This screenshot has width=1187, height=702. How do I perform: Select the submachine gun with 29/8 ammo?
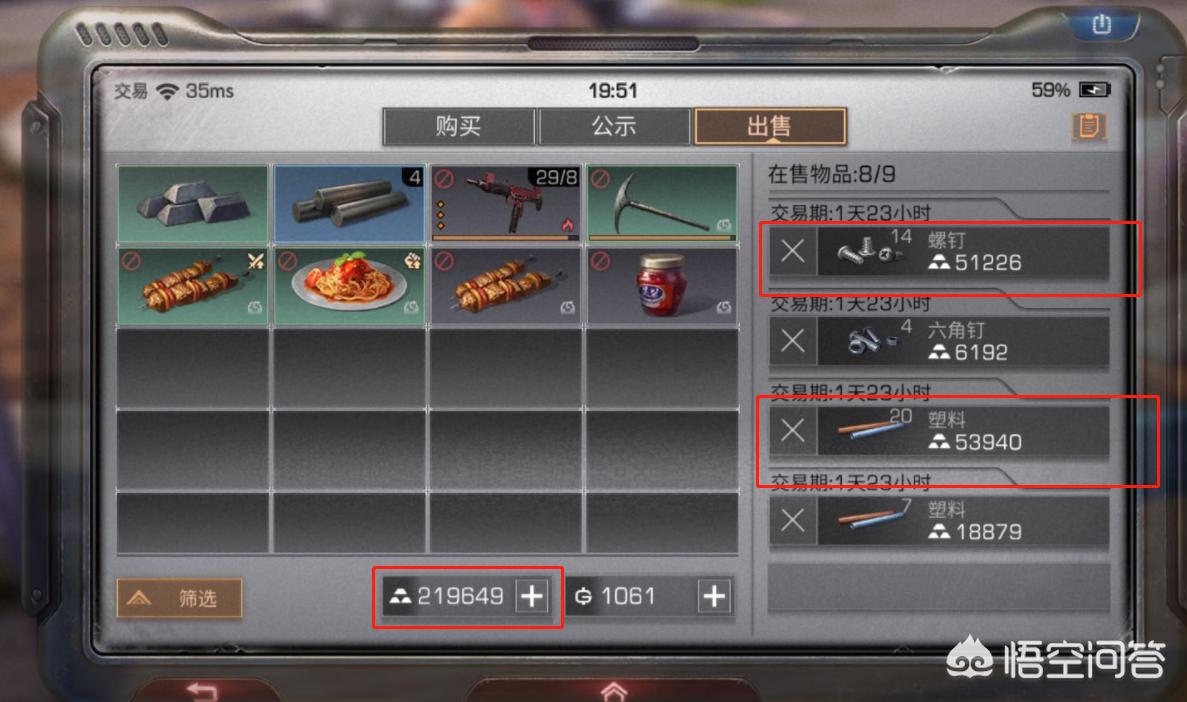[506, 204]
